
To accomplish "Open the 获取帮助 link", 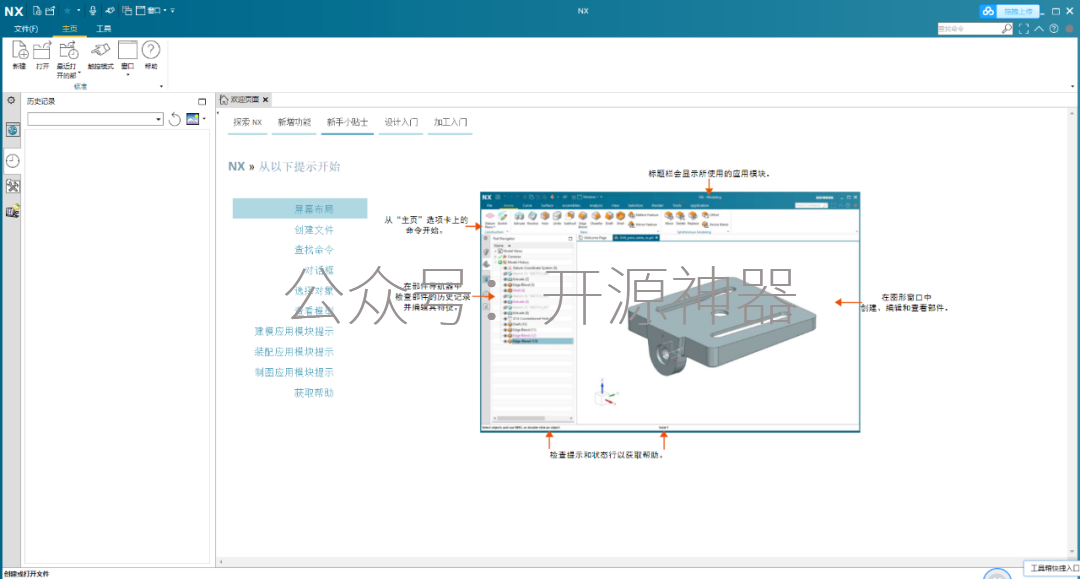I will pyautogui.click(x=313, y=392).
